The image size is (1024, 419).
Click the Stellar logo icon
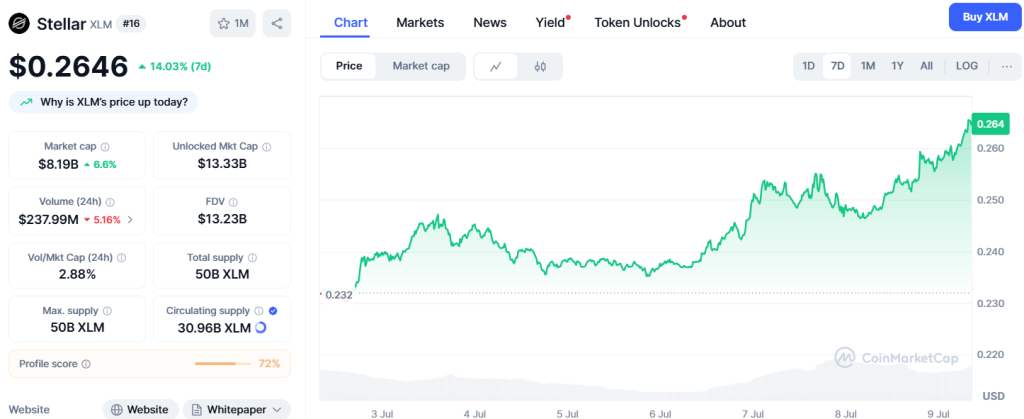pyautogui.click(x=19, y=23)
